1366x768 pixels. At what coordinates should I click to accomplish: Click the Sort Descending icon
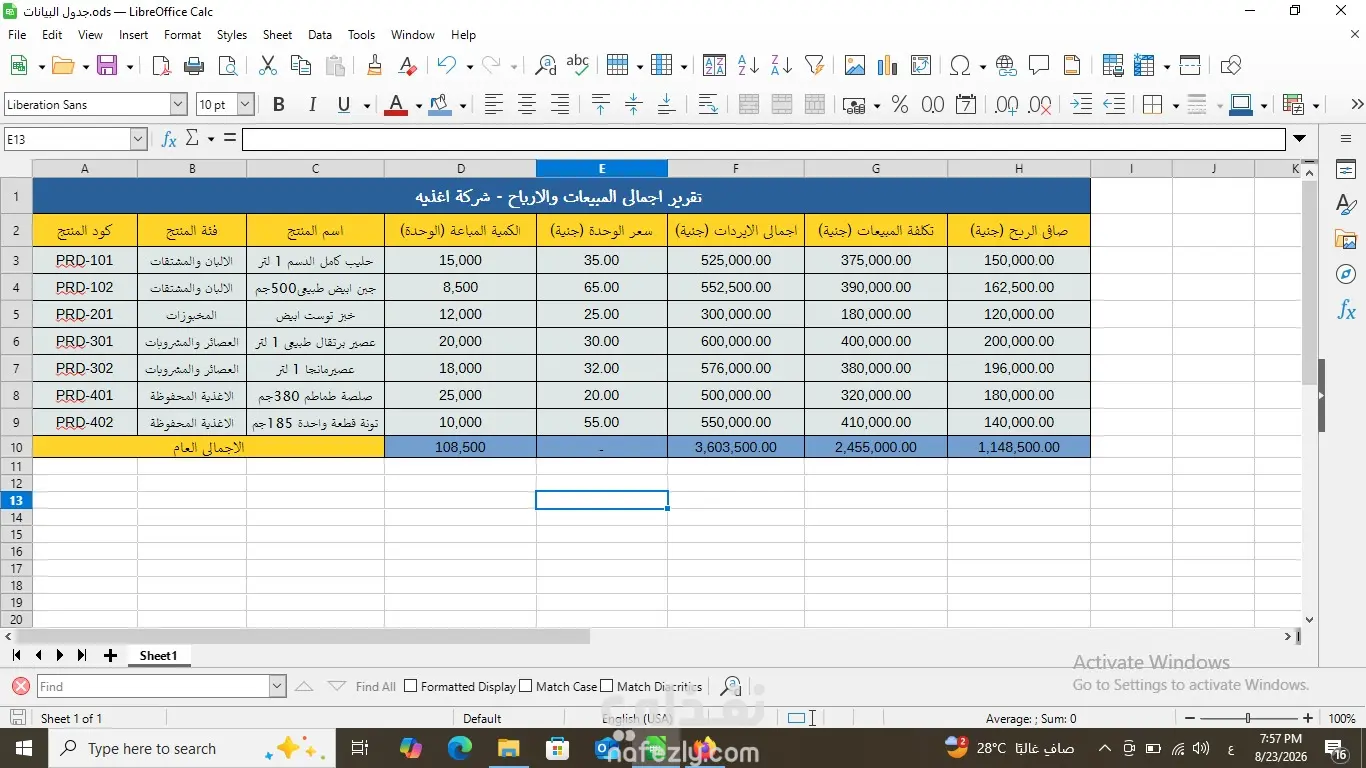[x=781, y=66]
